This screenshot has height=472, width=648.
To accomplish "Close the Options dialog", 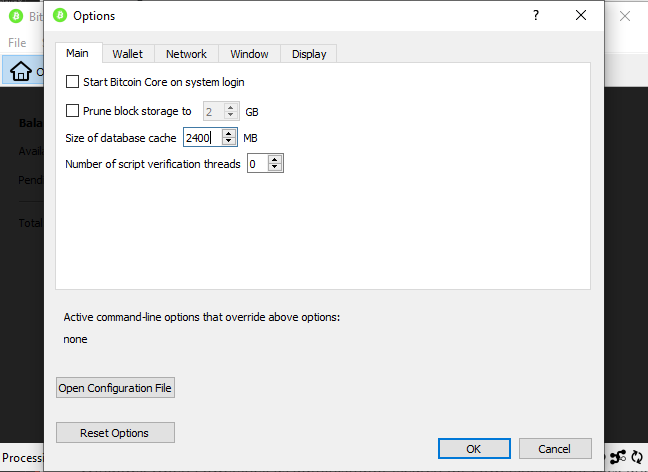I will click(x=581, y=16).
